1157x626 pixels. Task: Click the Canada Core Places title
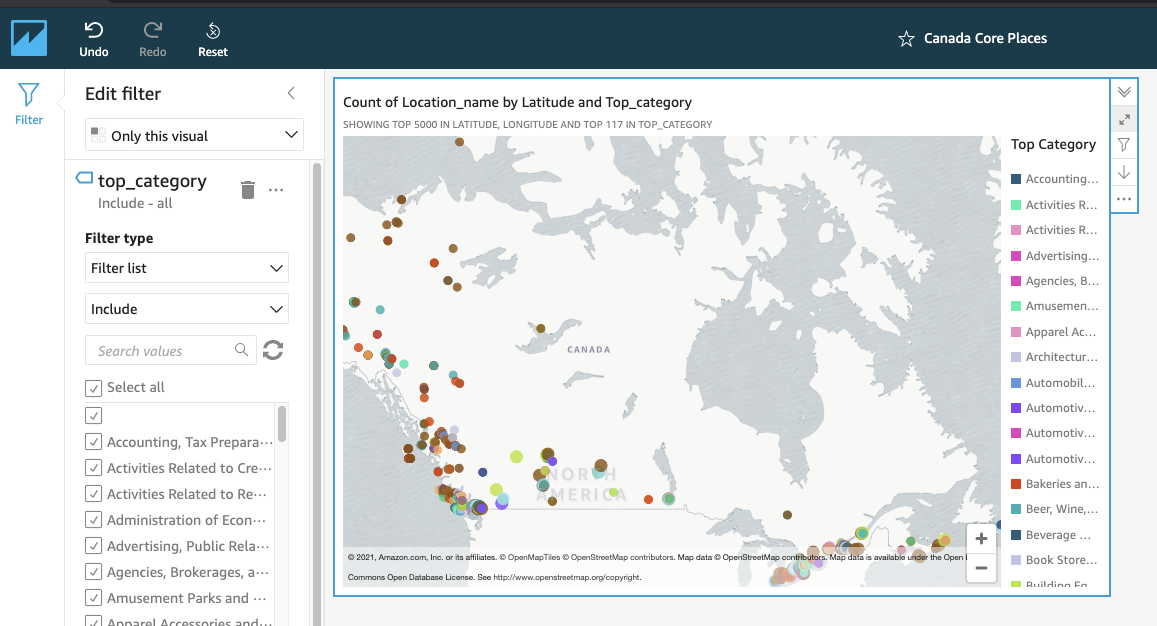(985, 38)
